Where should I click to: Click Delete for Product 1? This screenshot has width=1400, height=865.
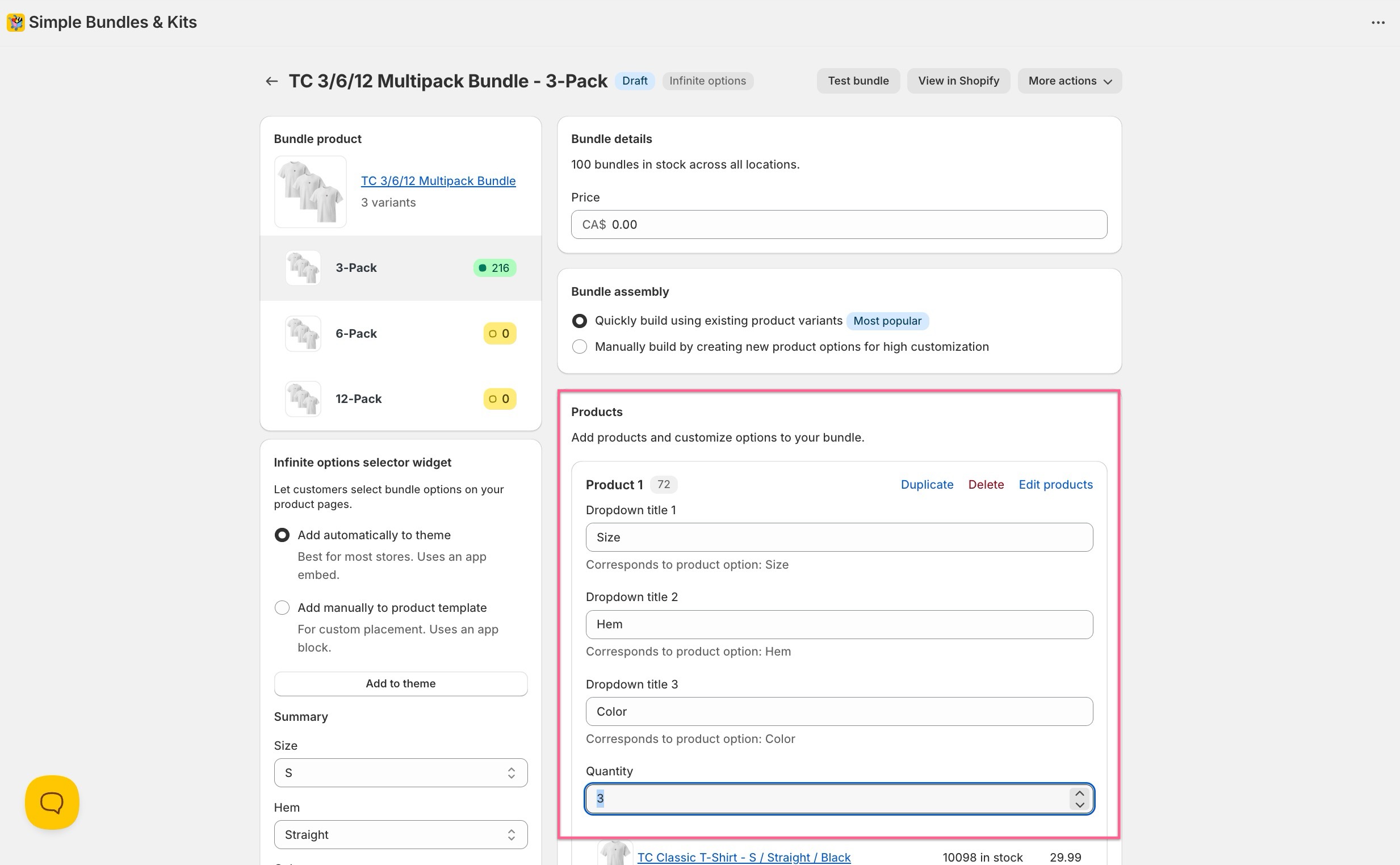point(986,485)
